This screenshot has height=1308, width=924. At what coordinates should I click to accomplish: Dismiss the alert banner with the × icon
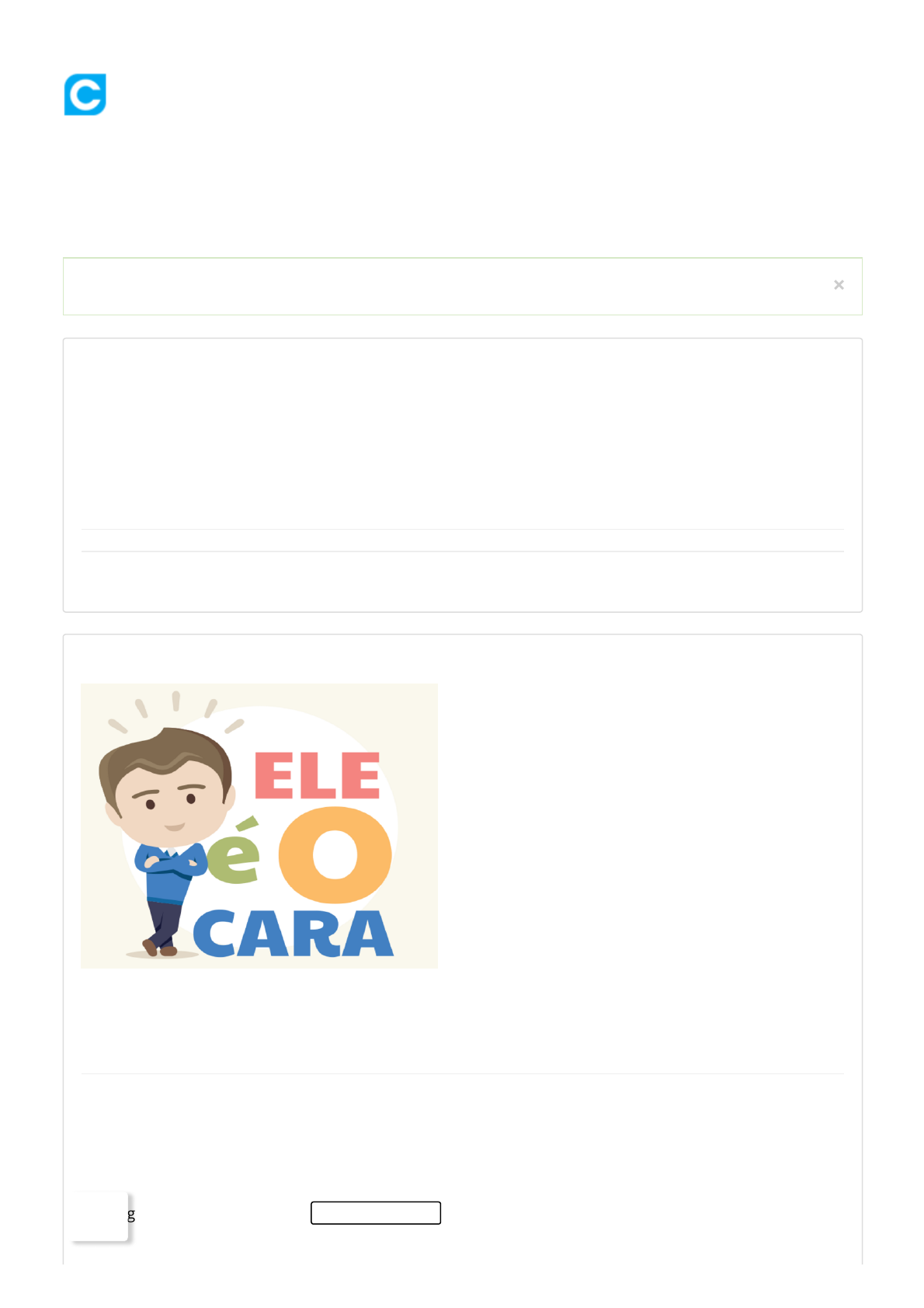(839, 285)
